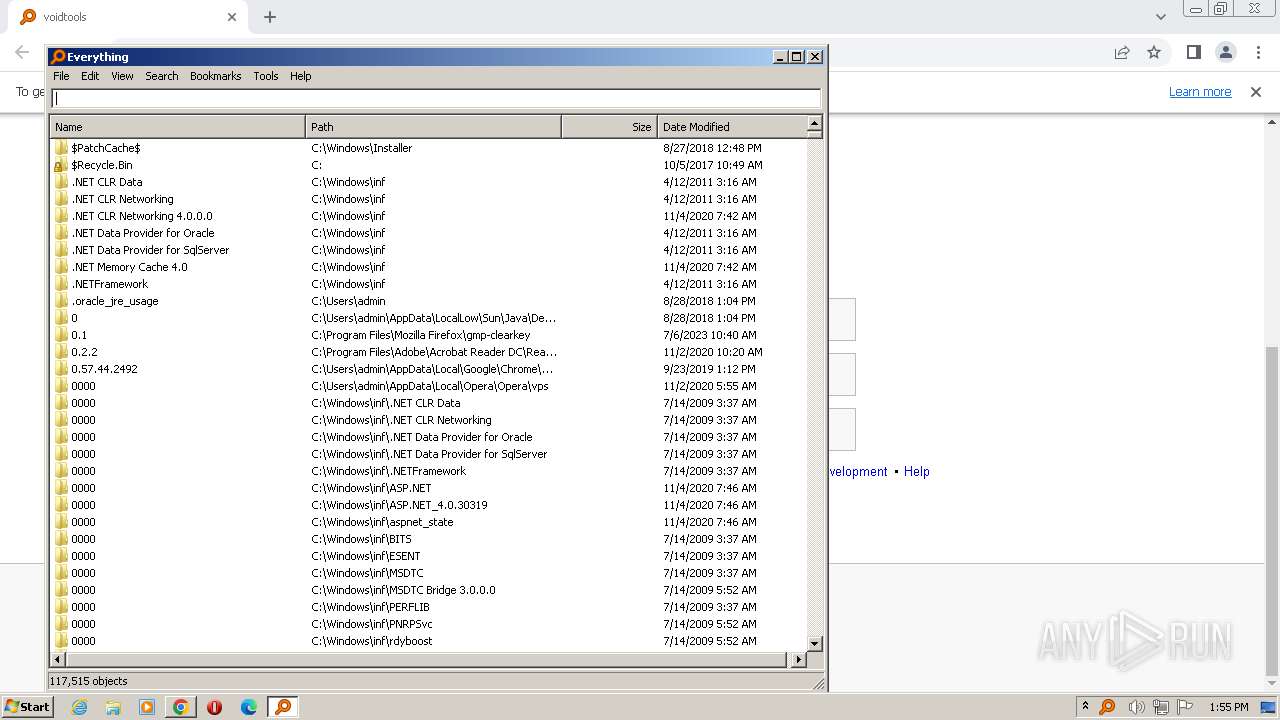
Task: Select 0000 folder in Opera vps path
Action: click(x=83, y=386)
